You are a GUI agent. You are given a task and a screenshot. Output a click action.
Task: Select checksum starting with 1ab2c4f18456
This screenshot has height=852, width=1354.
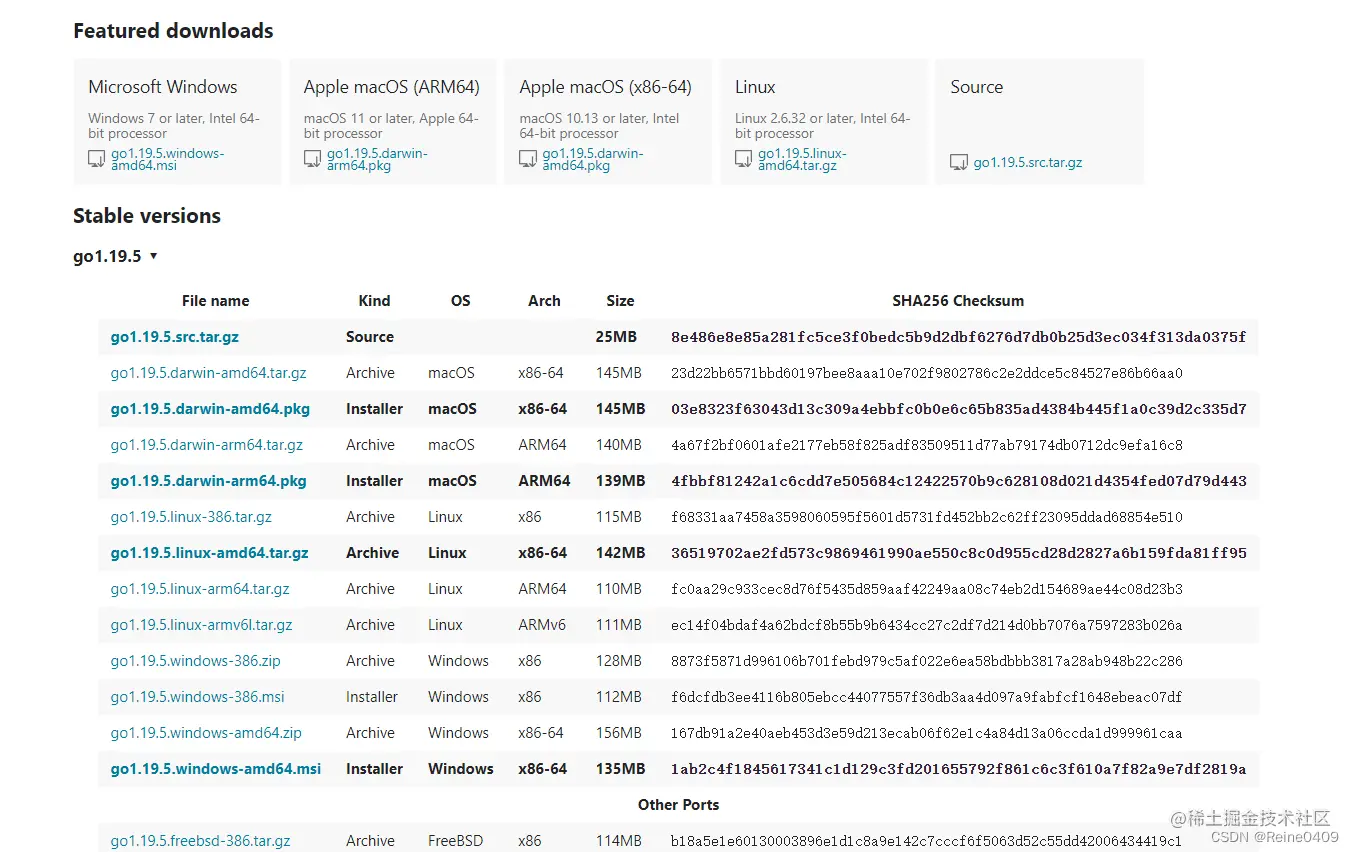pos(959,769)
